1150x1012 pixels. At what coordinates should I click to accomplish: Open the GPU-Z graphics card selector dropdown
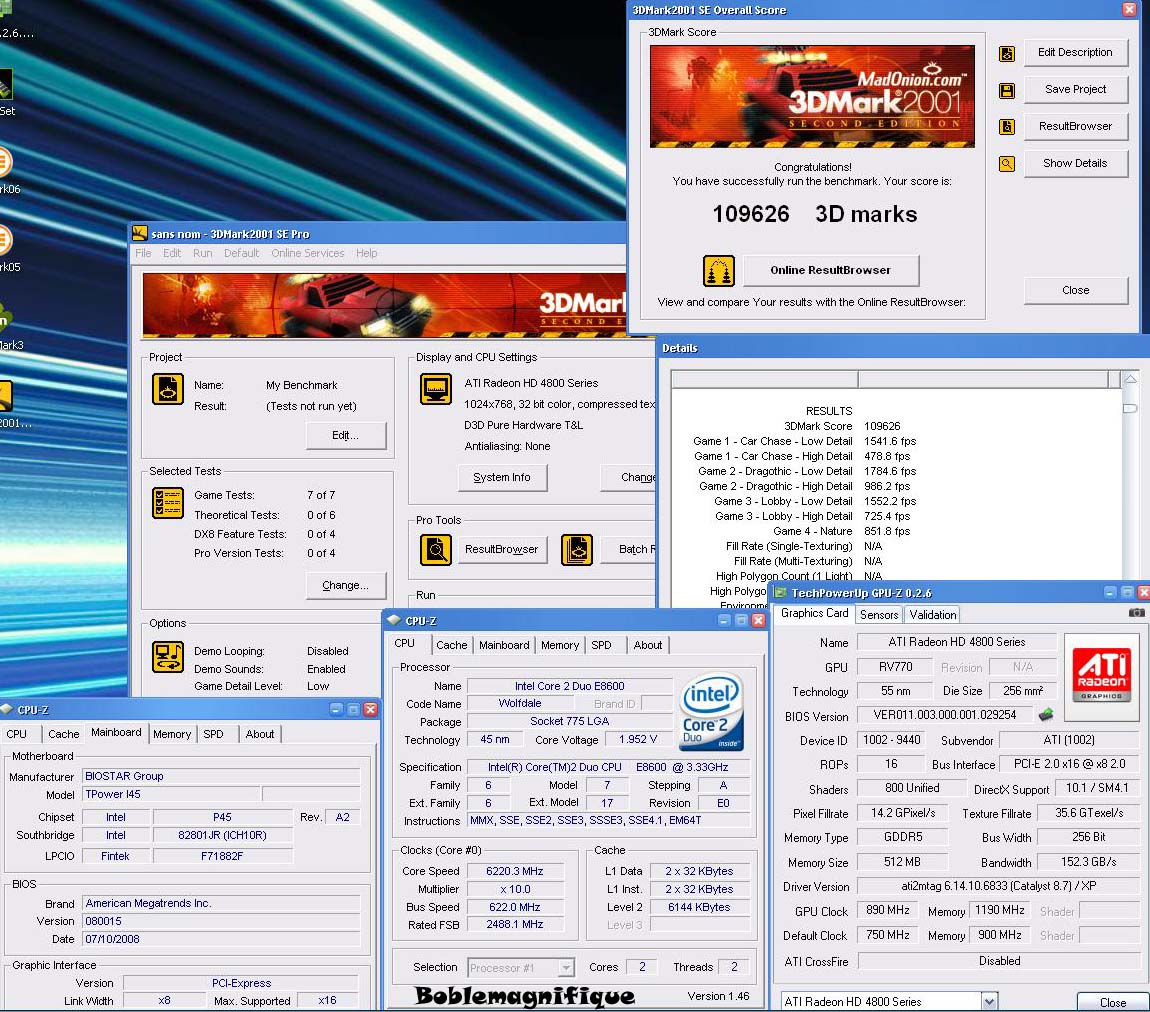[x=989, y=1001]
